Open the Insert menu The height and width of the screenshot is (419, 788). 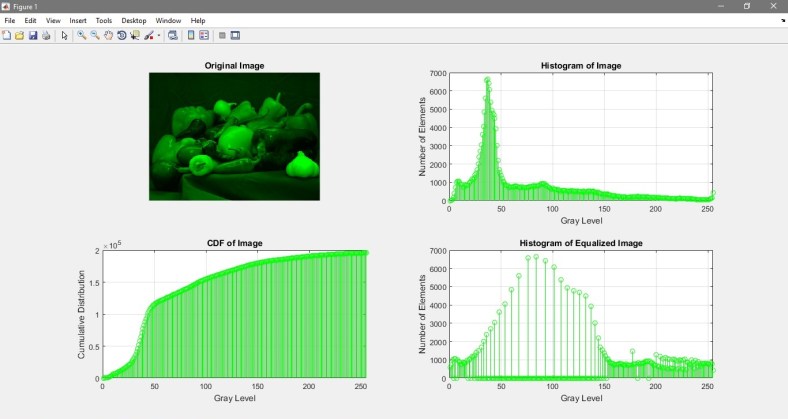(x=78, y=20)
